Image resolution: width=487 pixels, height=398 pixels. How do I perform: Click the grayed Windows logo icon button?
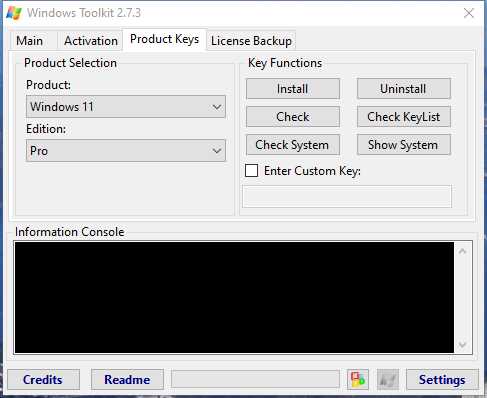(388, 379)
